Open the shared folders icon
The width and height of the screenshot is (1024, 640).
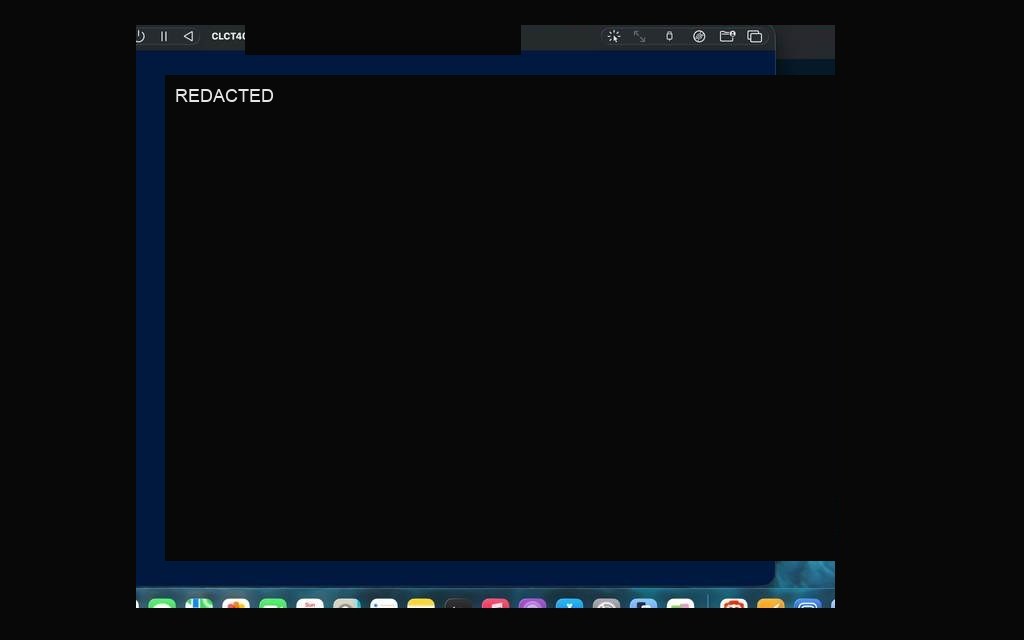[727, 37]
